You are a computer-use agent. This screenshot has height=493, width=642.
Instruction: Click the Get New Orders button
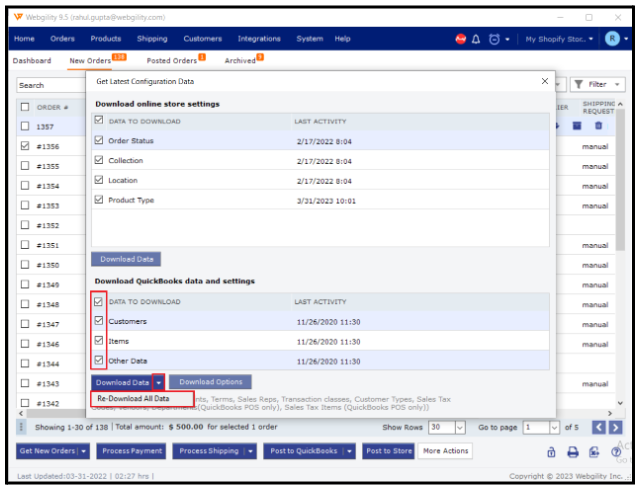(47, 451)
